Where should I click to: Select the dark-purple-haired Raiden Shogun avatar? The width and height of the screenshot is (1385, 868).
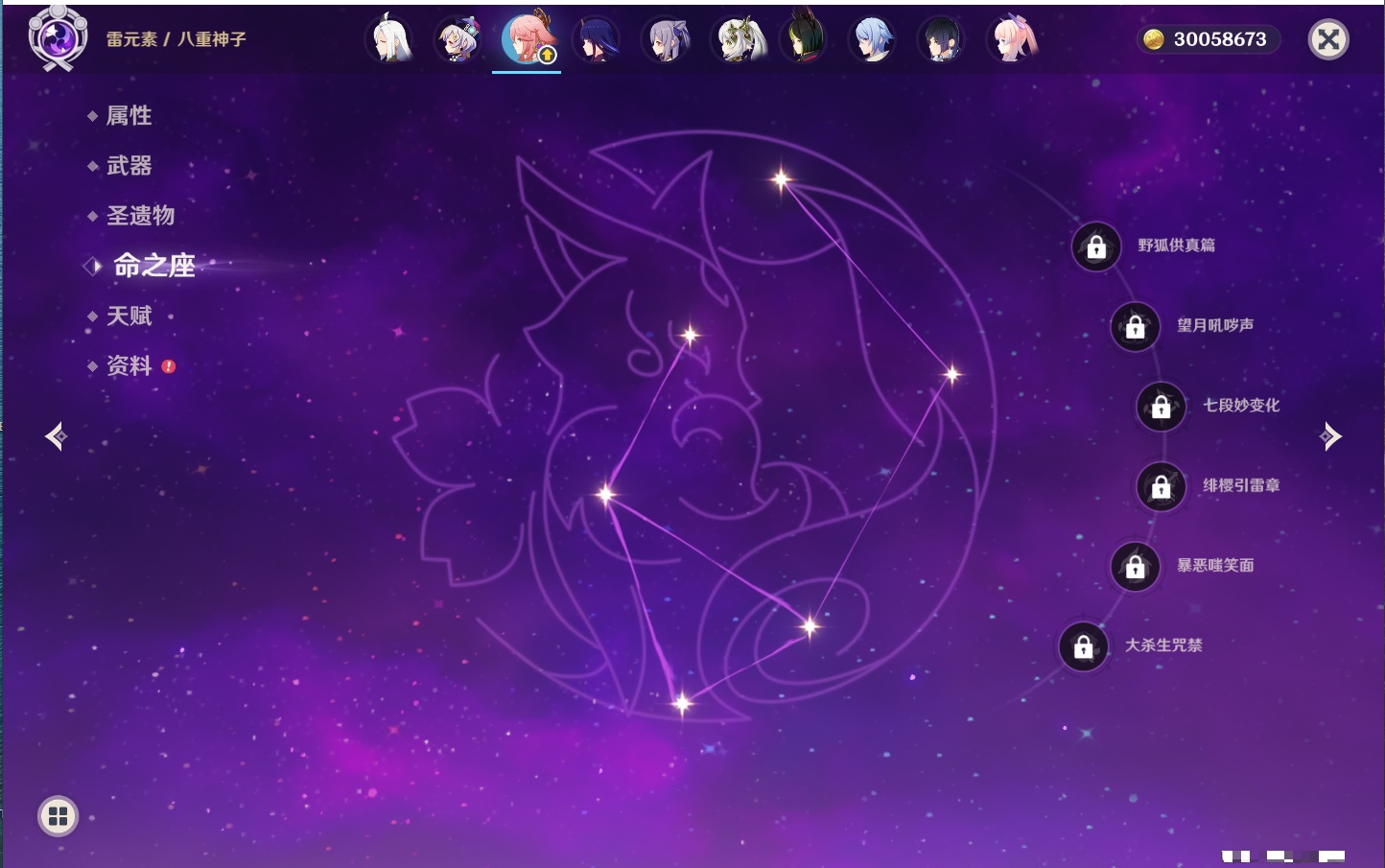click(596, 40)
